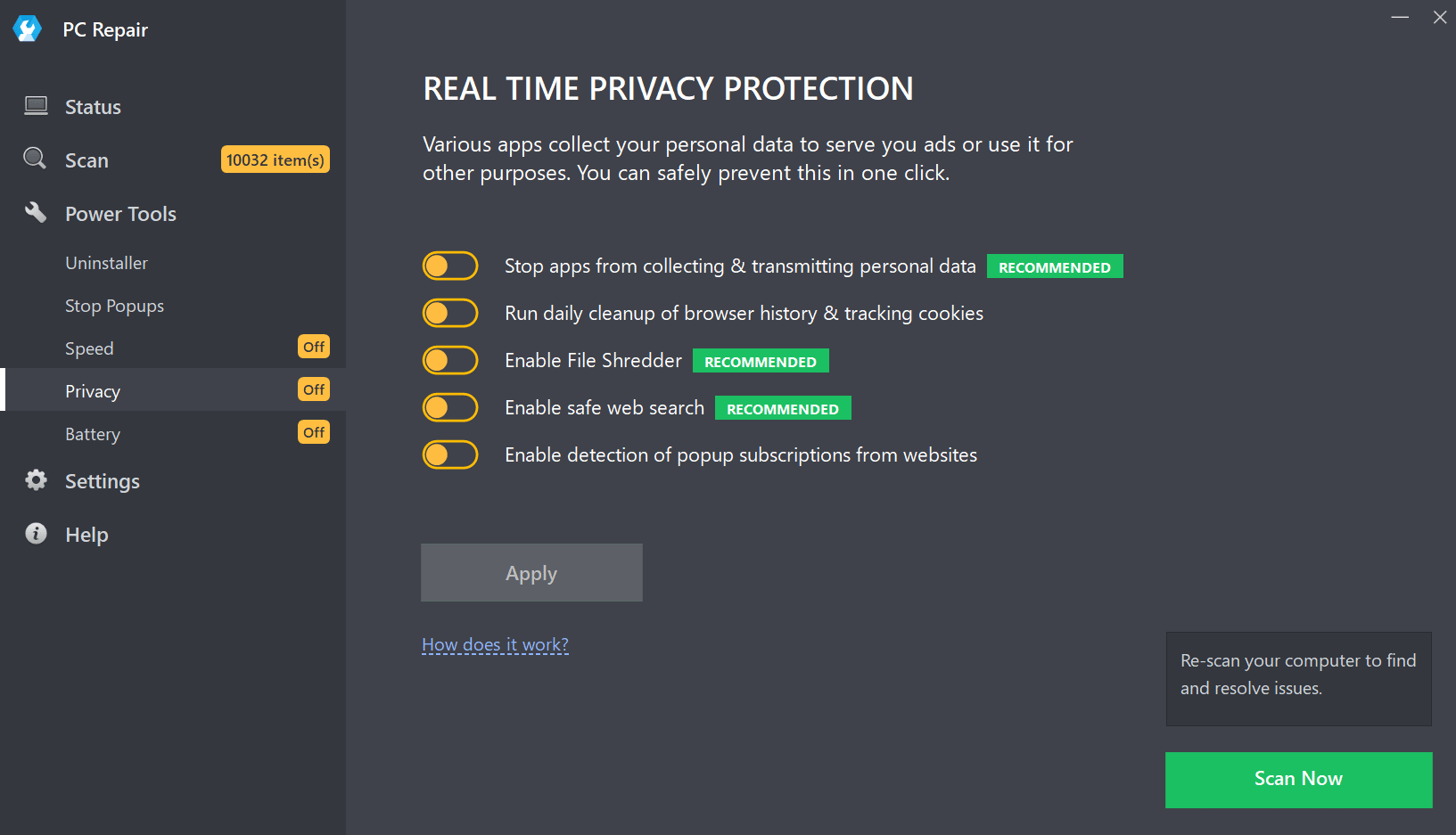Click the Scan magnifier icon
The width and height of the screenshot is (1456, 835).
pos(35,159)
